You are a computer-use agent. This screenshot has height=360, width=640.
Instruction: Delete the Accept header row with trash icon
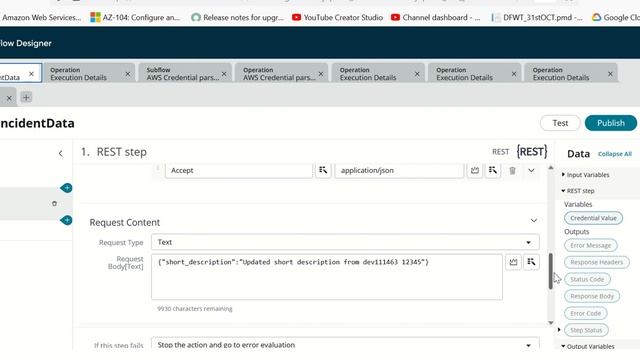click(x=512, y=171)
